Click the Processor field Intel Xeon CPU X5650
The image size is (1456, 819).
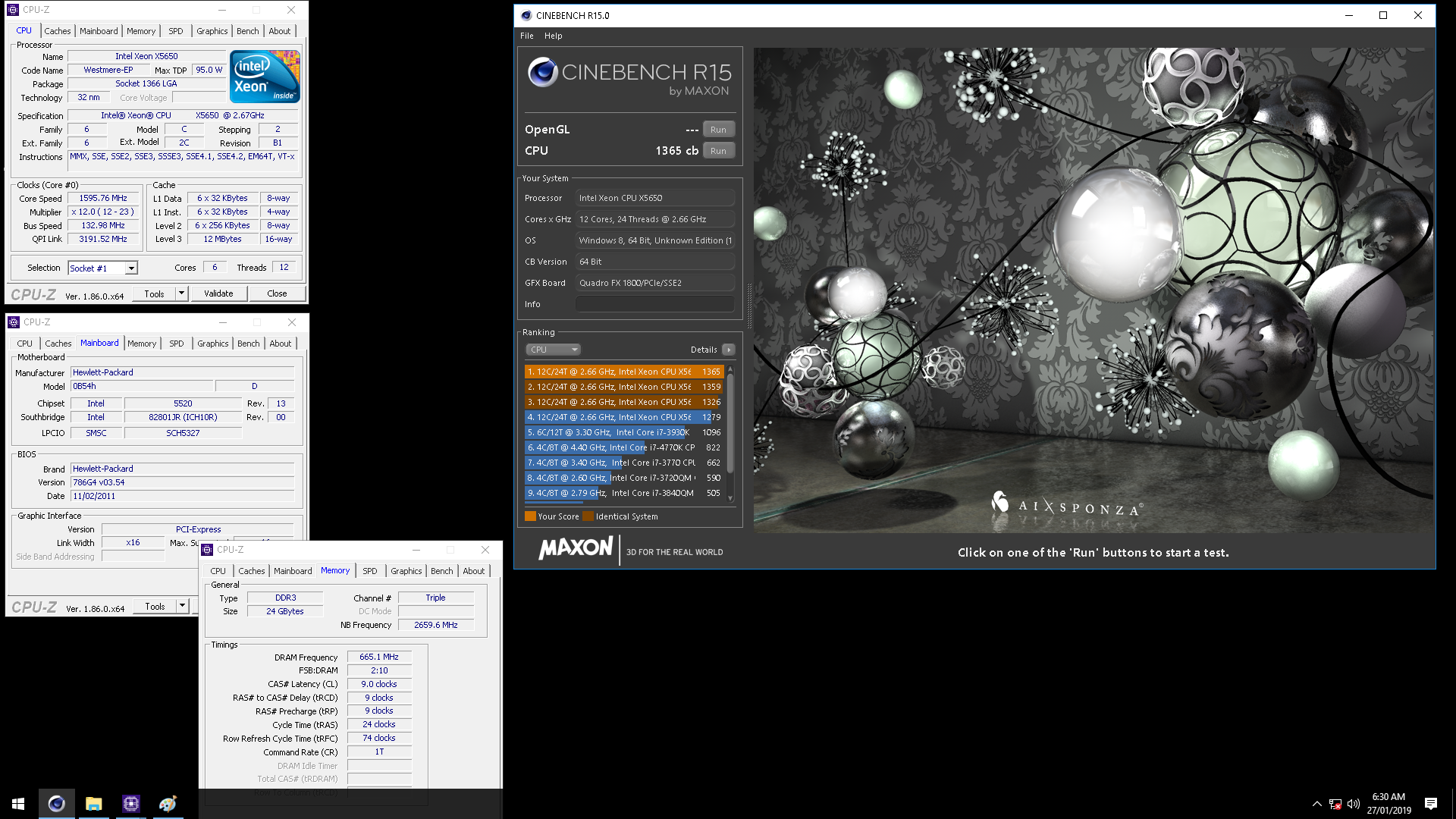(x=654, y=198)
